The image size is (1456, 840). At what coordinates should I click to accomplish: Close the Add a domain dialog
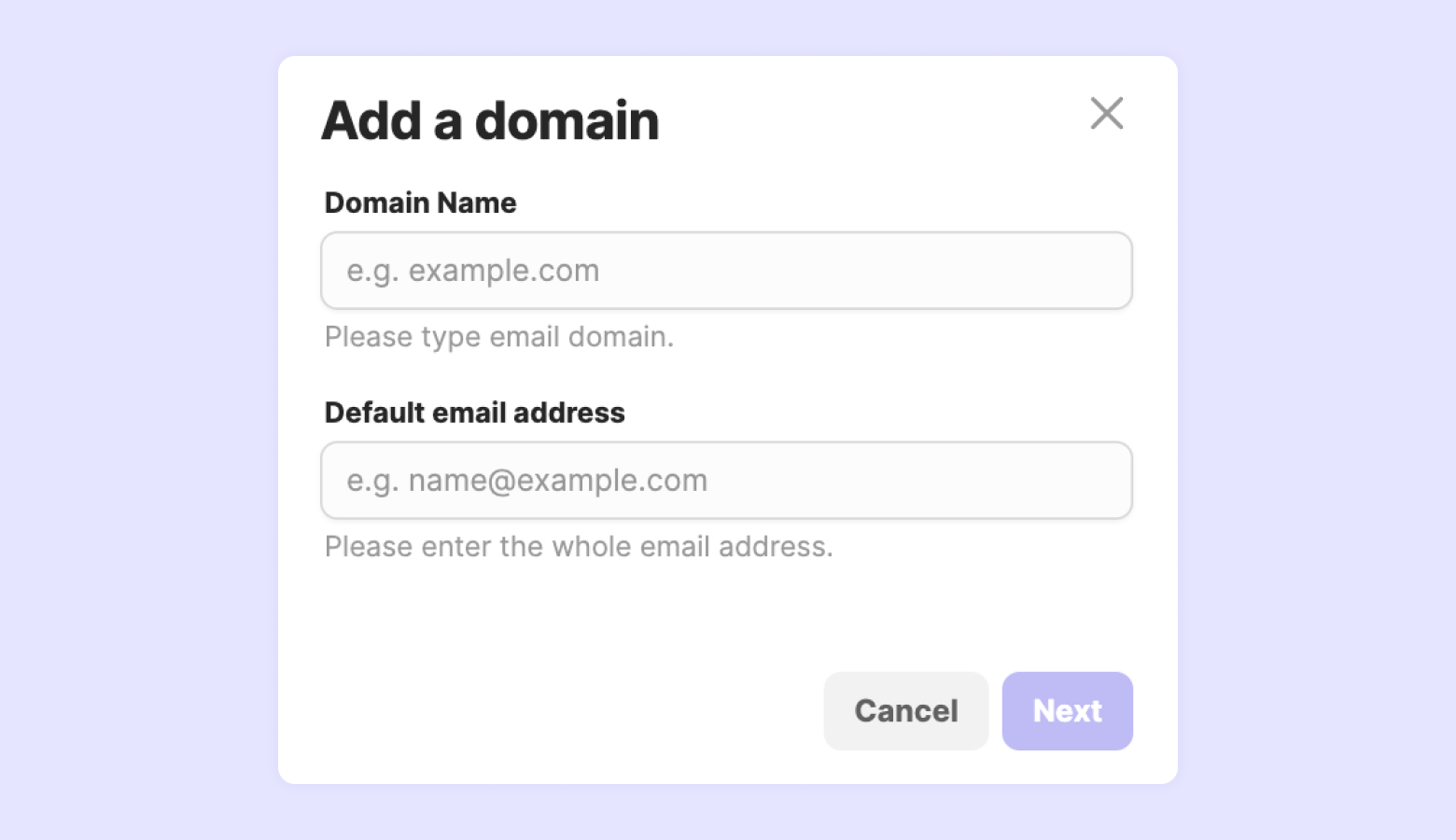(x=1107, y=114)
